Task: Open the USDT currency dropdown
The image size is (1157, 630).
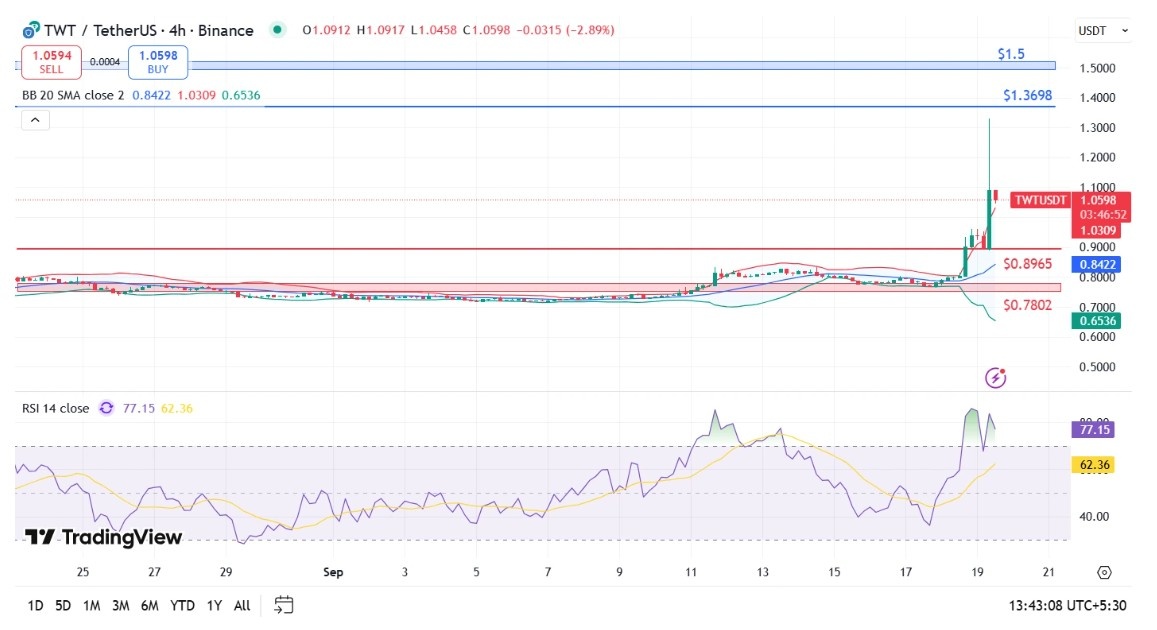Action: tap(1103, 30)
